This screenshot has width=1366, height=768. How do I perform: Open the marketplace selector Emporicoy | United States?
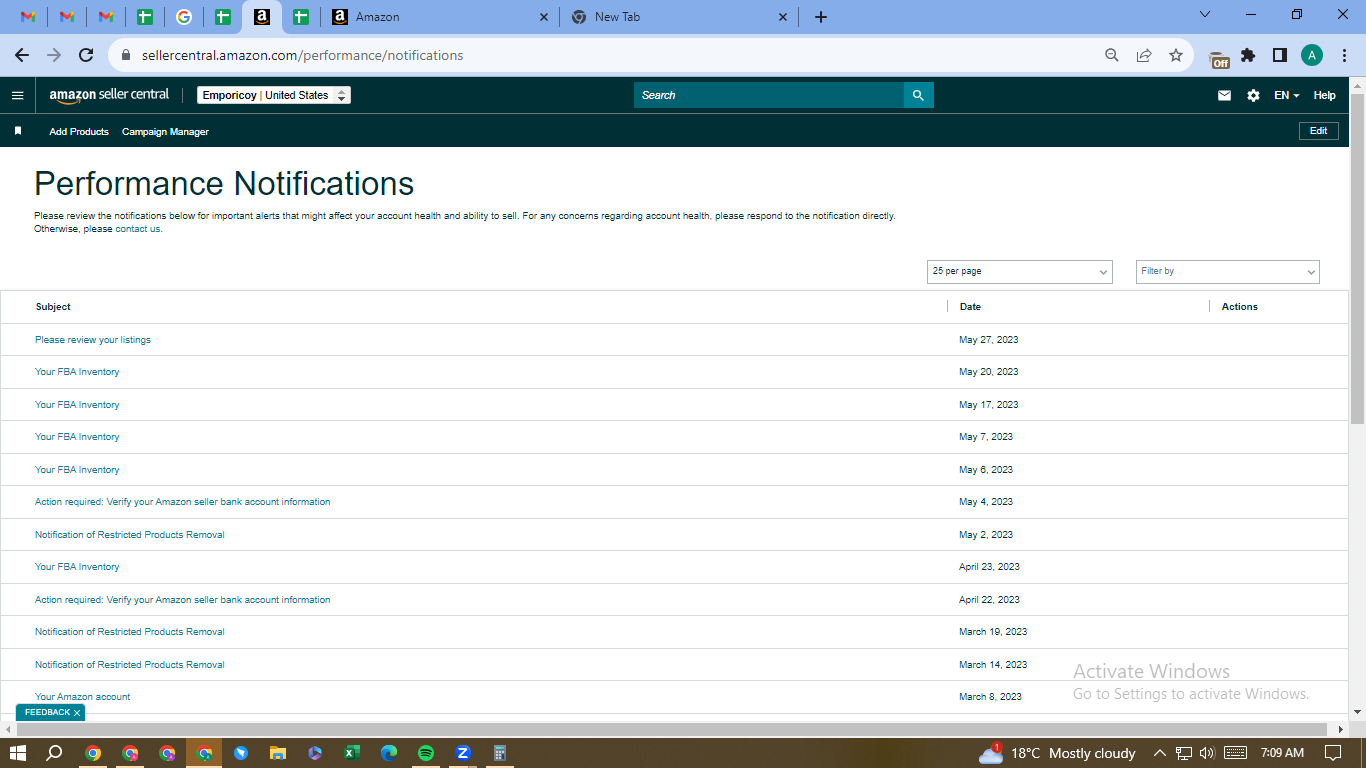(274, 95)
